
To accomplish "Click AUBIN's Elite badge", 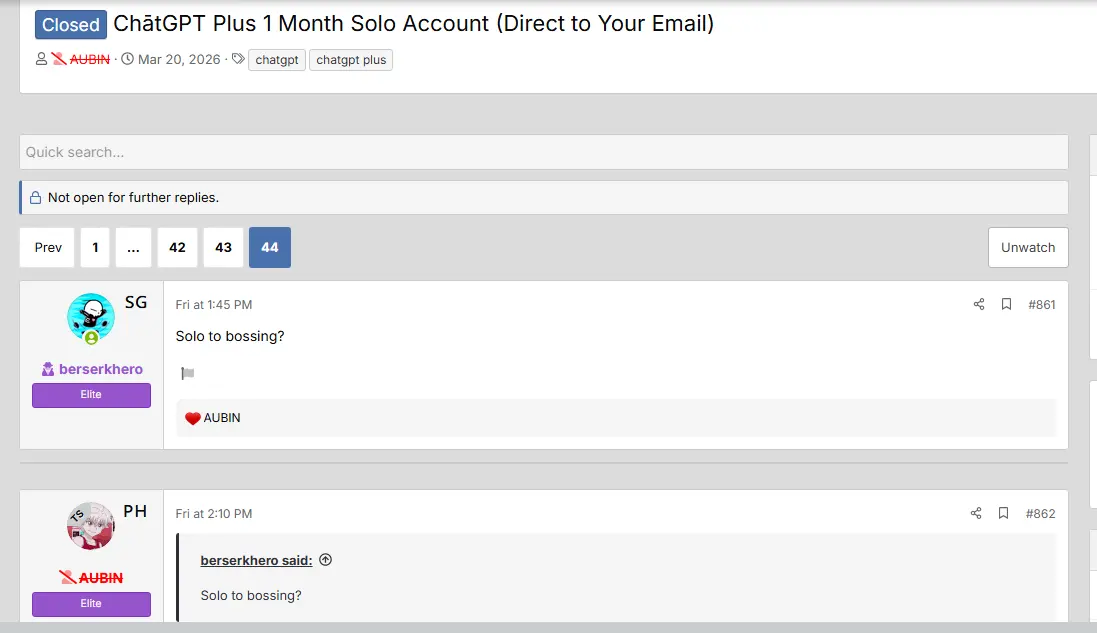I will pos(91,604).
